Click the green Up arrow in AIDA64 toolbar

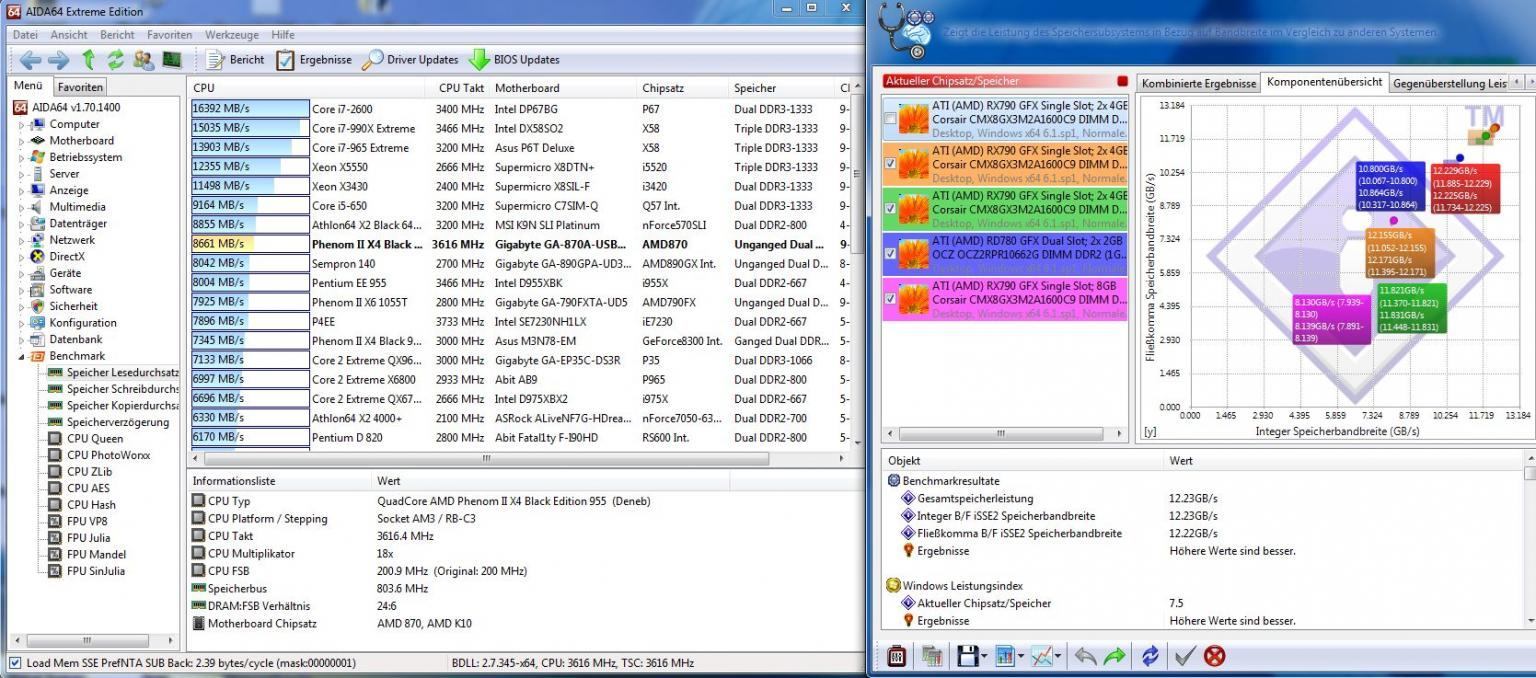coord(88,60)
